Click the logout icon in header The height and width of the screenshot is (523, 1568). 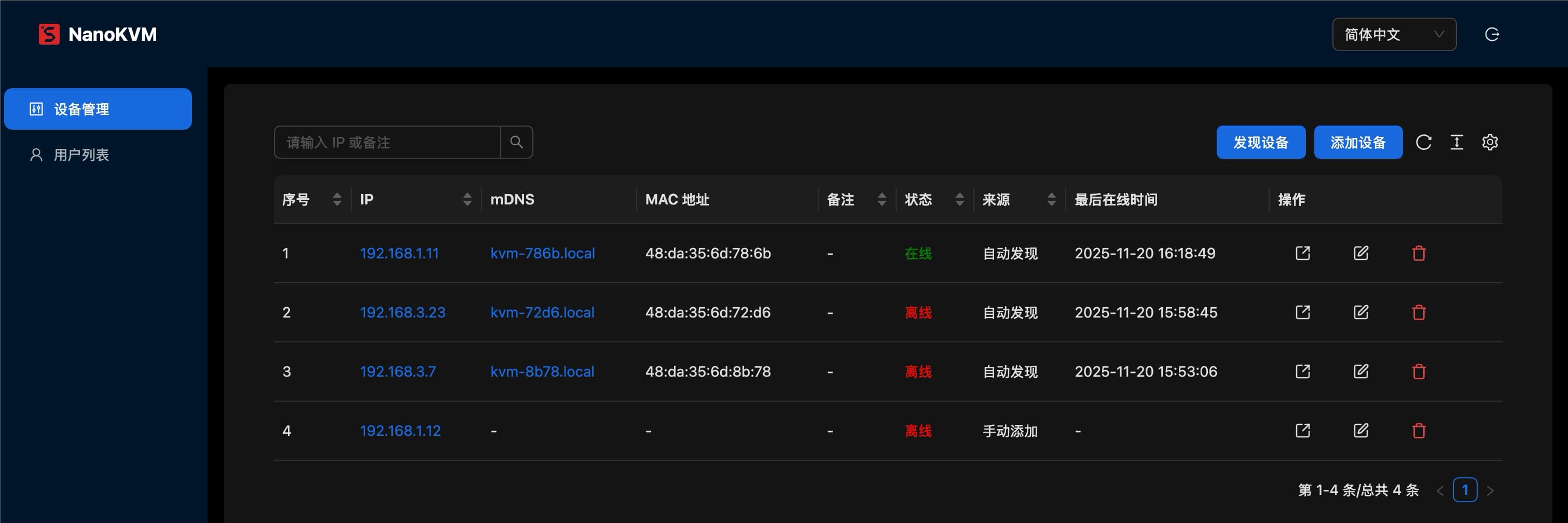(x=1491, y=35)
